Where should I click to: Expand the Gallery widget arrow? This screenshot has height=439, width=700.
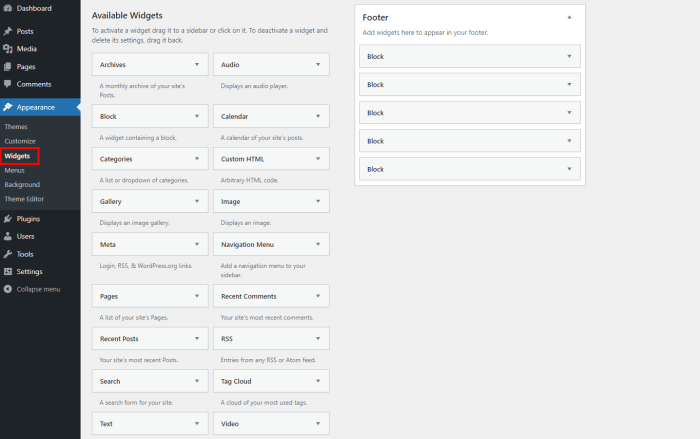(197, 201)
